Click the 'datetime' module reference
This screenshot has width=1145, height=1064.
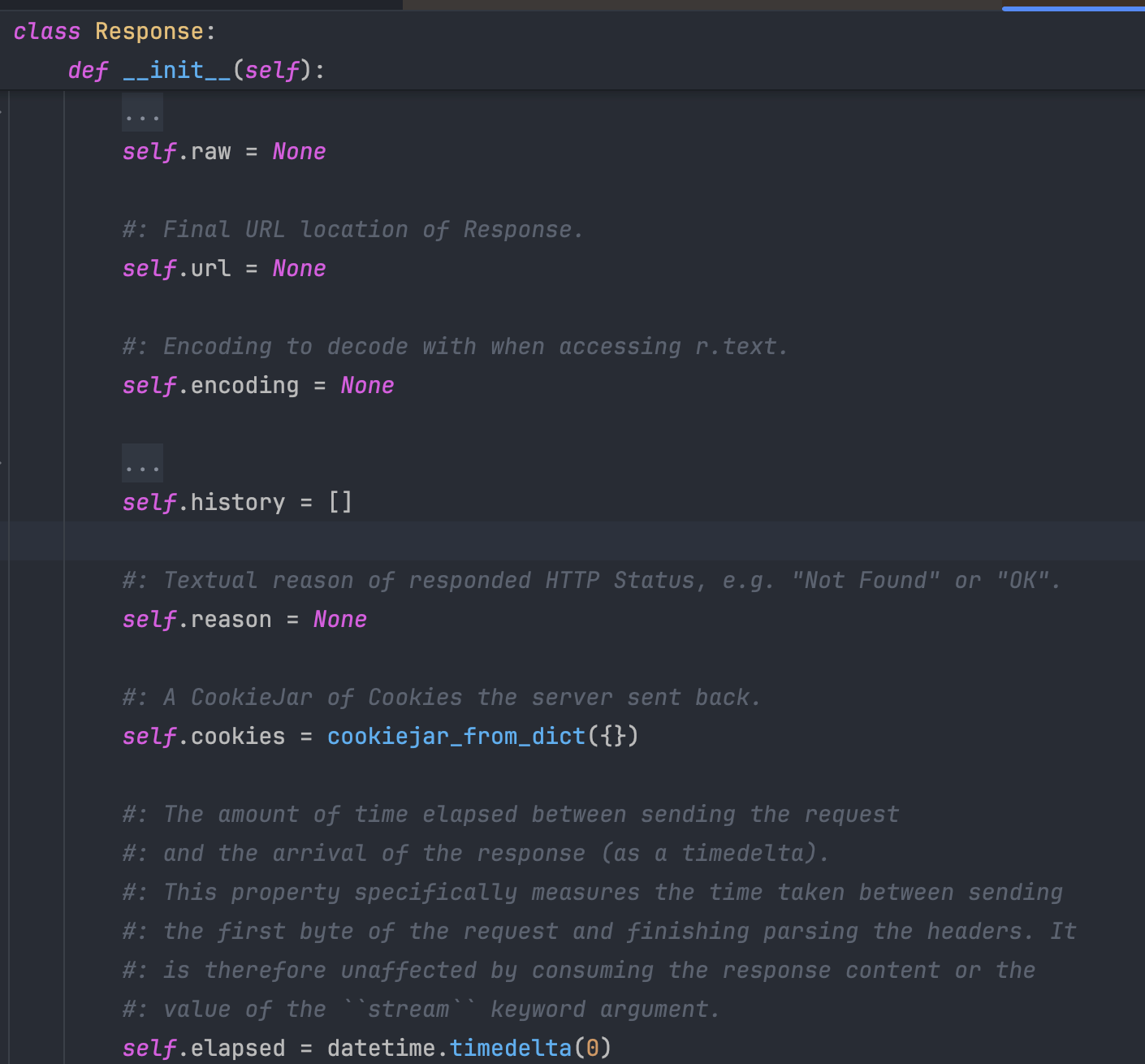click(x=382, y=1049)
